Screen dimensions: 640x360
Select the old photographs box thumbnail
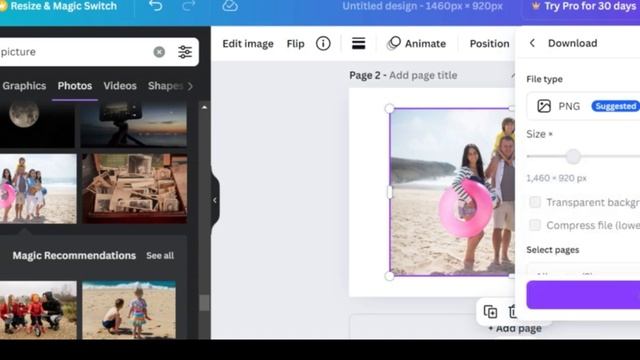point(135,189)
